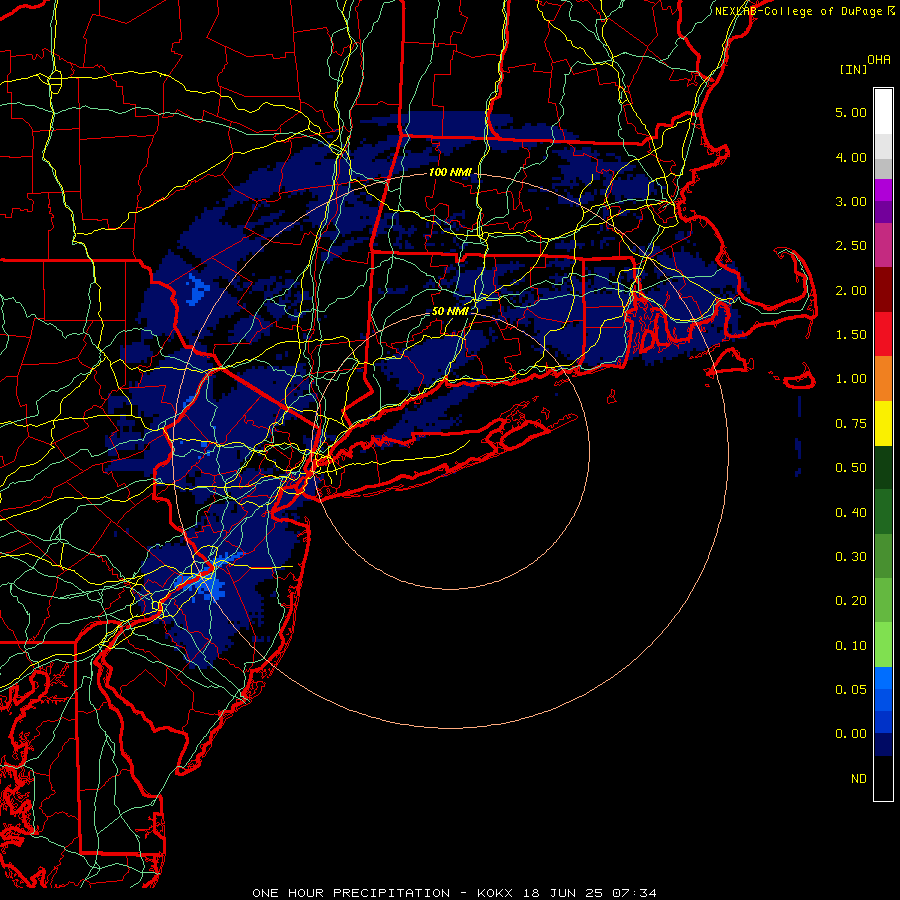This screenshot has width=900, height=900.
Task: Click the NEXLAB-College of DuPage credit text
Action: click(798, 11)
